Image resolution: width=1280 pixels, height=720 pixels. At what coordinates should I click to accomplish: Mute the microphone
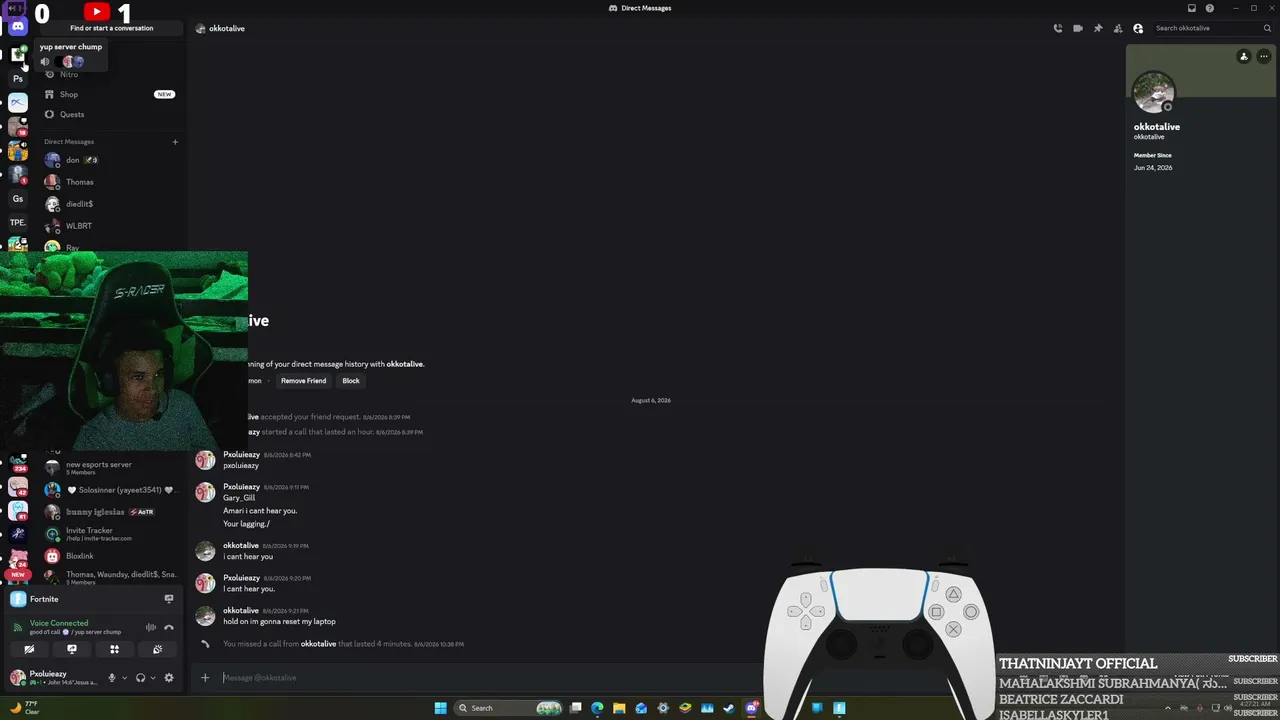coord(112,678)
